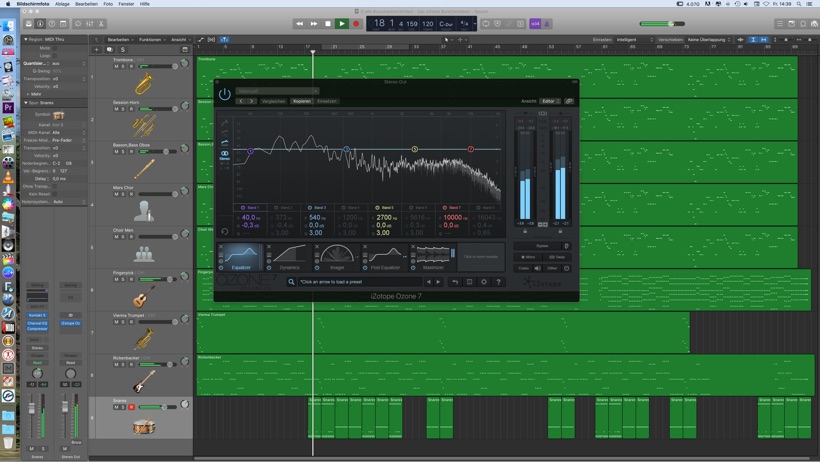820x462 pixels.
Task: Check the region Mute checkbox
Action: 54,48
